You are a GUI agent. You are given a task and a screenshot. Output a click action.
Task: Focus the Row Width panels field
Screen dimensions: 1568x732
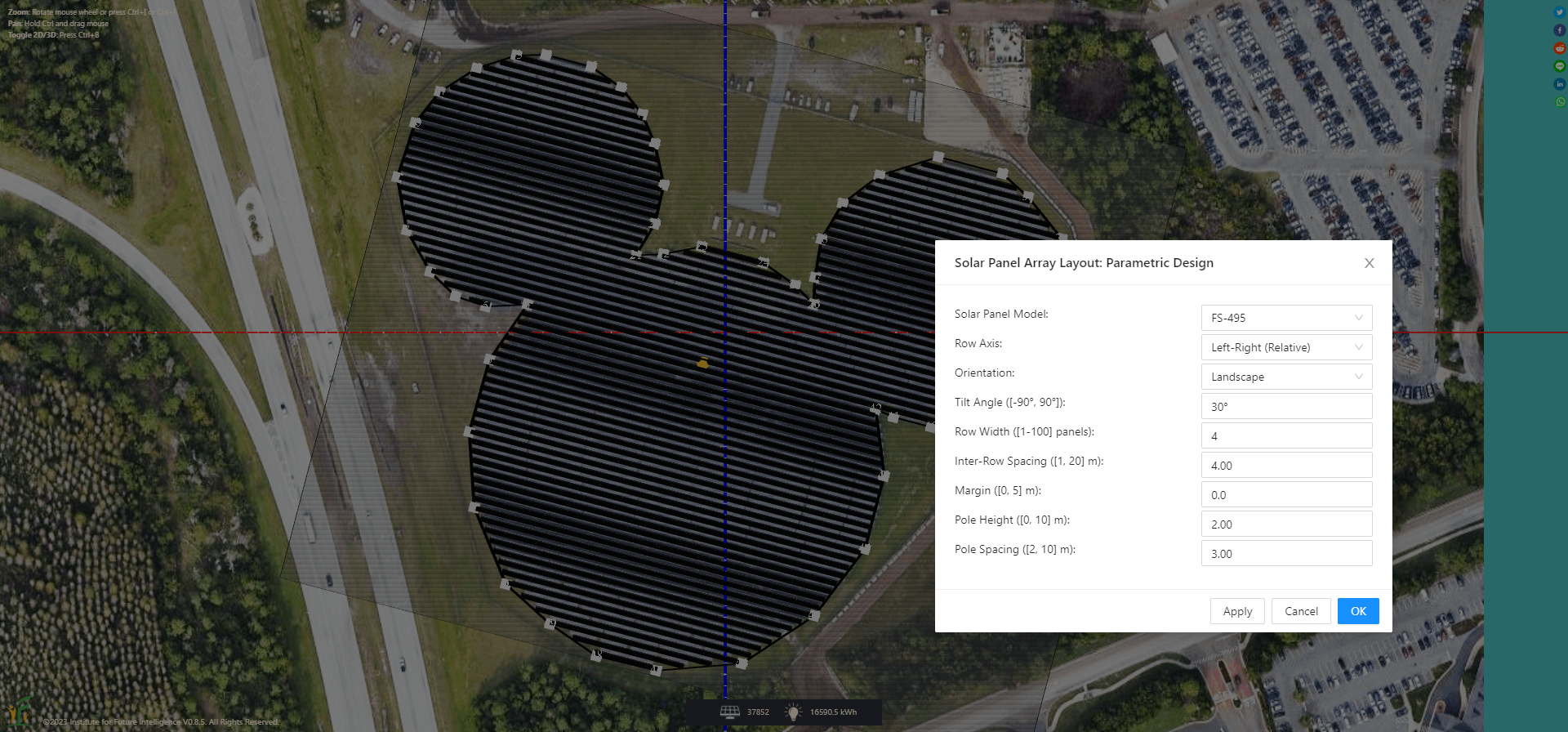click(1285, 435)
